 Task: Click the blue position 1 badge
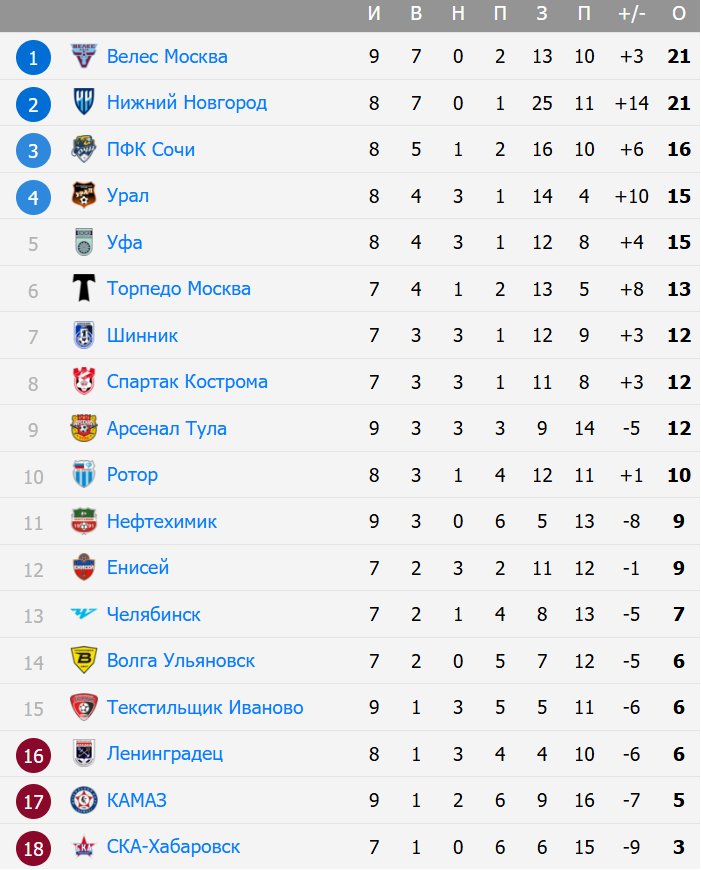tap(33, 58)
